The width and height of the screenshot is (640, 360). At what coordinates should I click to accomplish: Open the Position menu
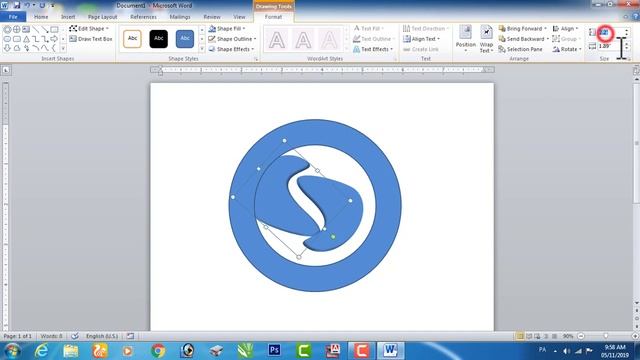pos(465,39)
